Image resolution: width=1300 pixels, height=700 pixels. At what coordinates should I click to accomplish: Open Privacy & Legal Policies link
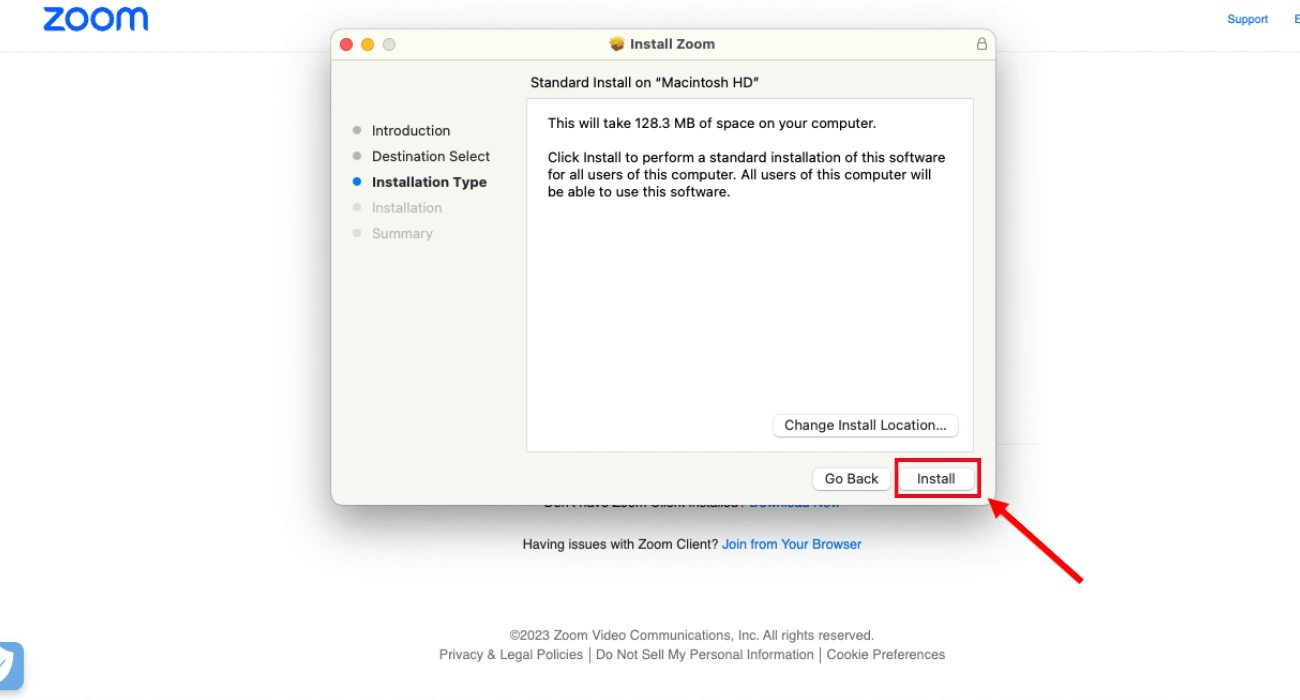pos(510,654)
